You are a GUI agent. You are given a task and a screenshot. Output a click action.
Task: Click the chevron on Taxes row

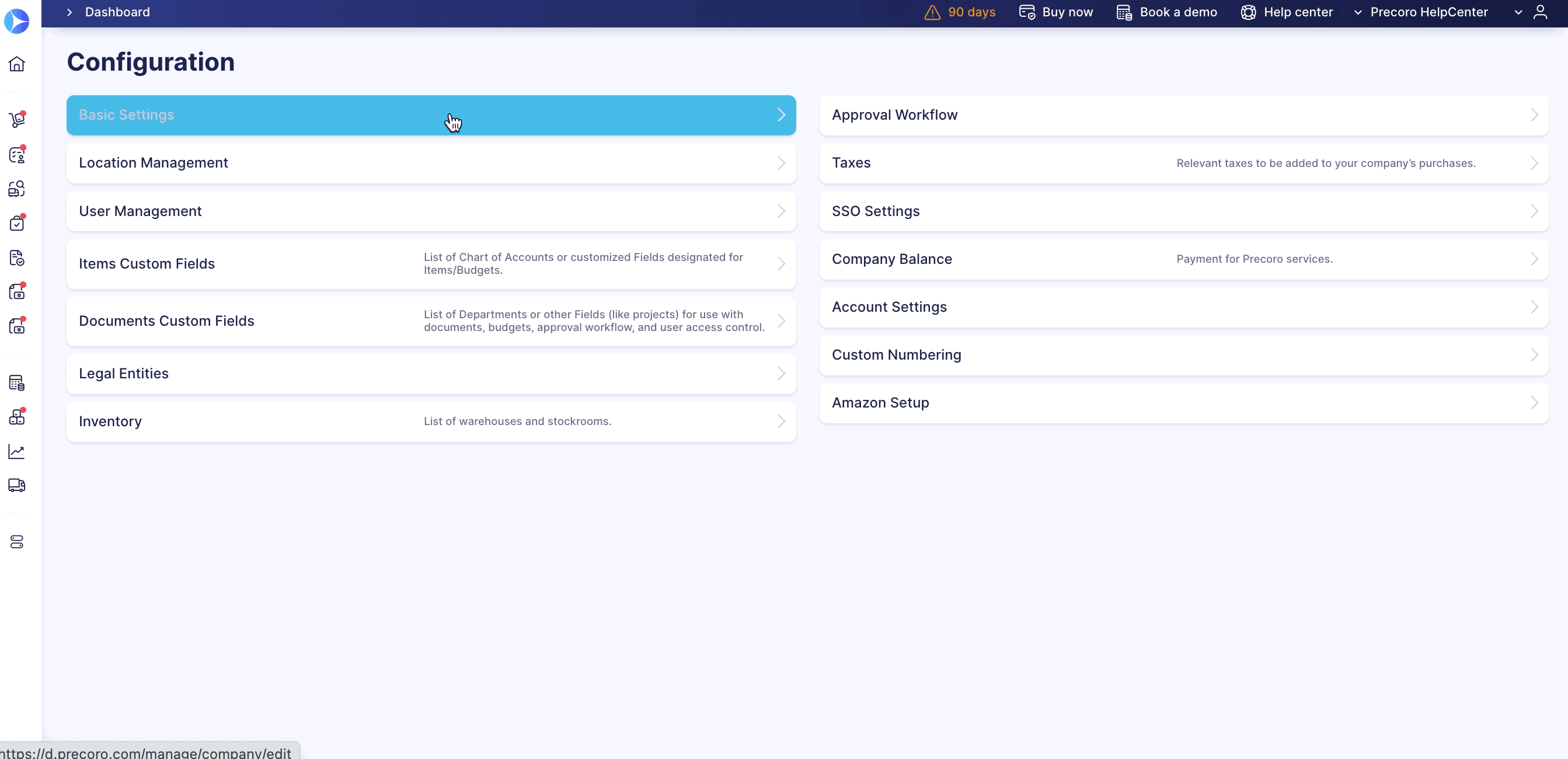coord(1534,163)
